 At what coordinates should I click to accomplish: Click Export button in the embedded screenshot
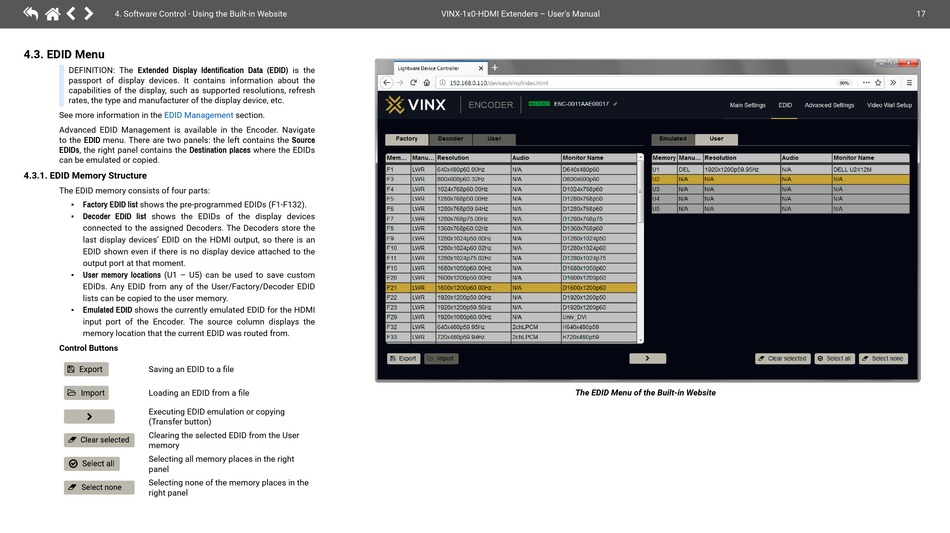[404, 359]
